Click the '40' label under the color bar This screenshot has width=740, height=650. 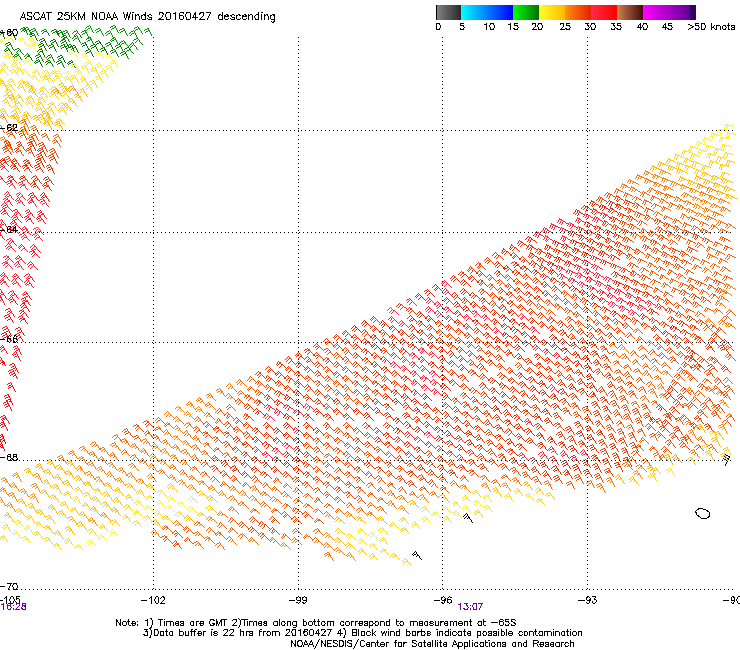(642, 26)
